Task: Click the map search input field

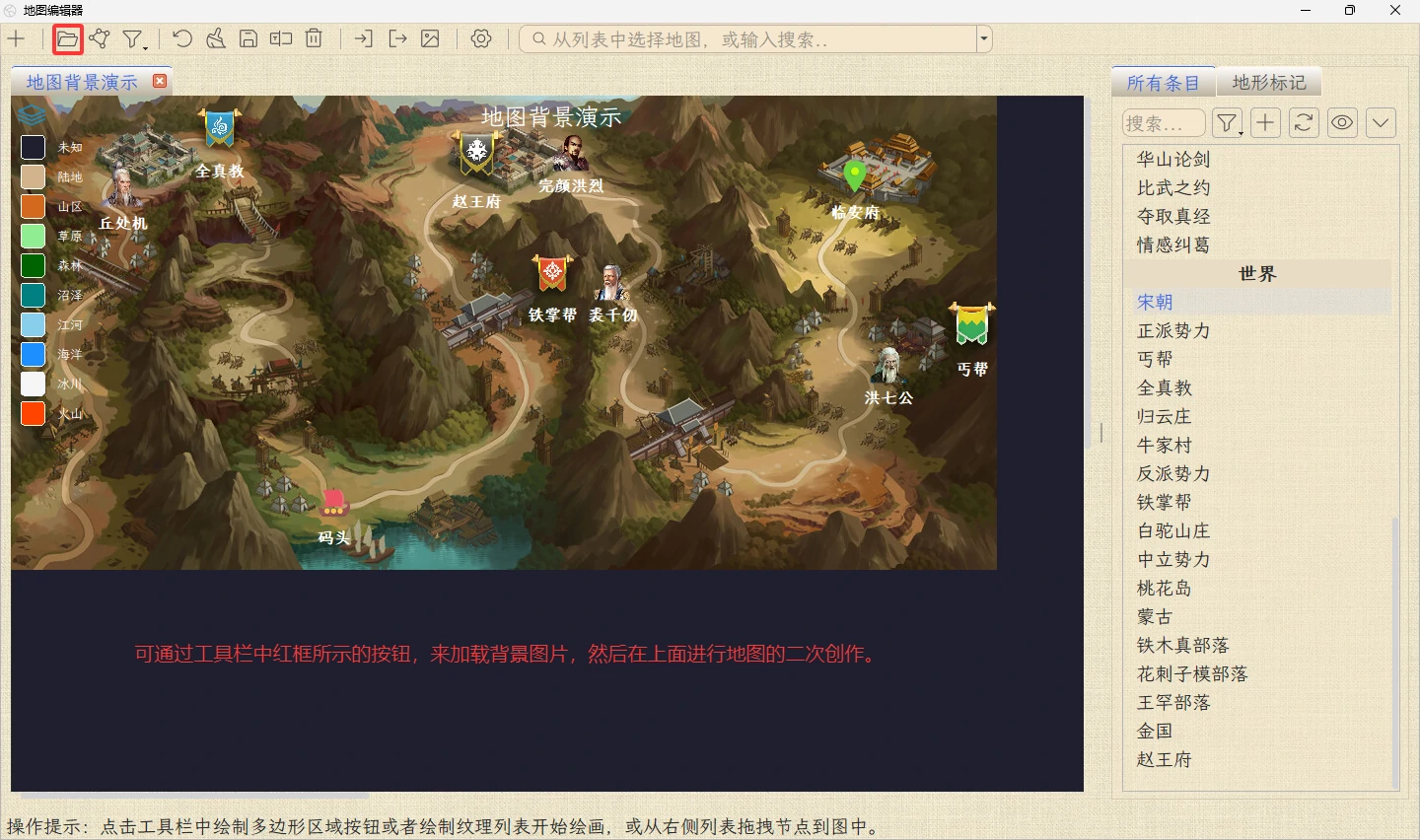Action: [x=747, y=39]
